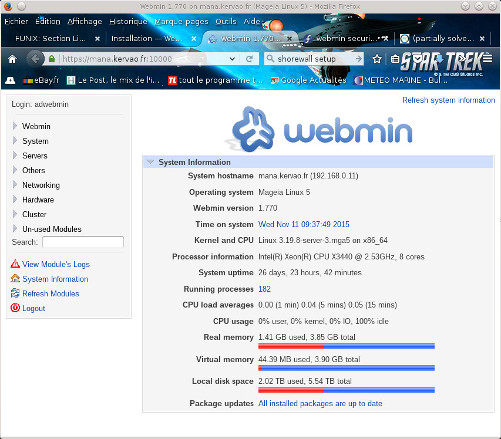Reload the page with the refresh icon
The height and width of the screenshot is (439, 501).
[x=249, y=59]
